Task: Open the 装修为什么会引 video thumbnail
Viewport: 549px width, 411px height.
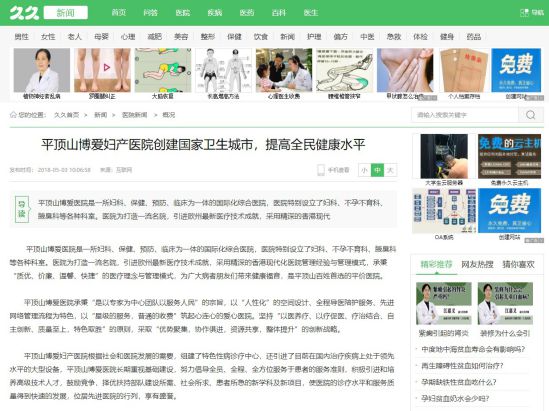Action: (505, 304)
